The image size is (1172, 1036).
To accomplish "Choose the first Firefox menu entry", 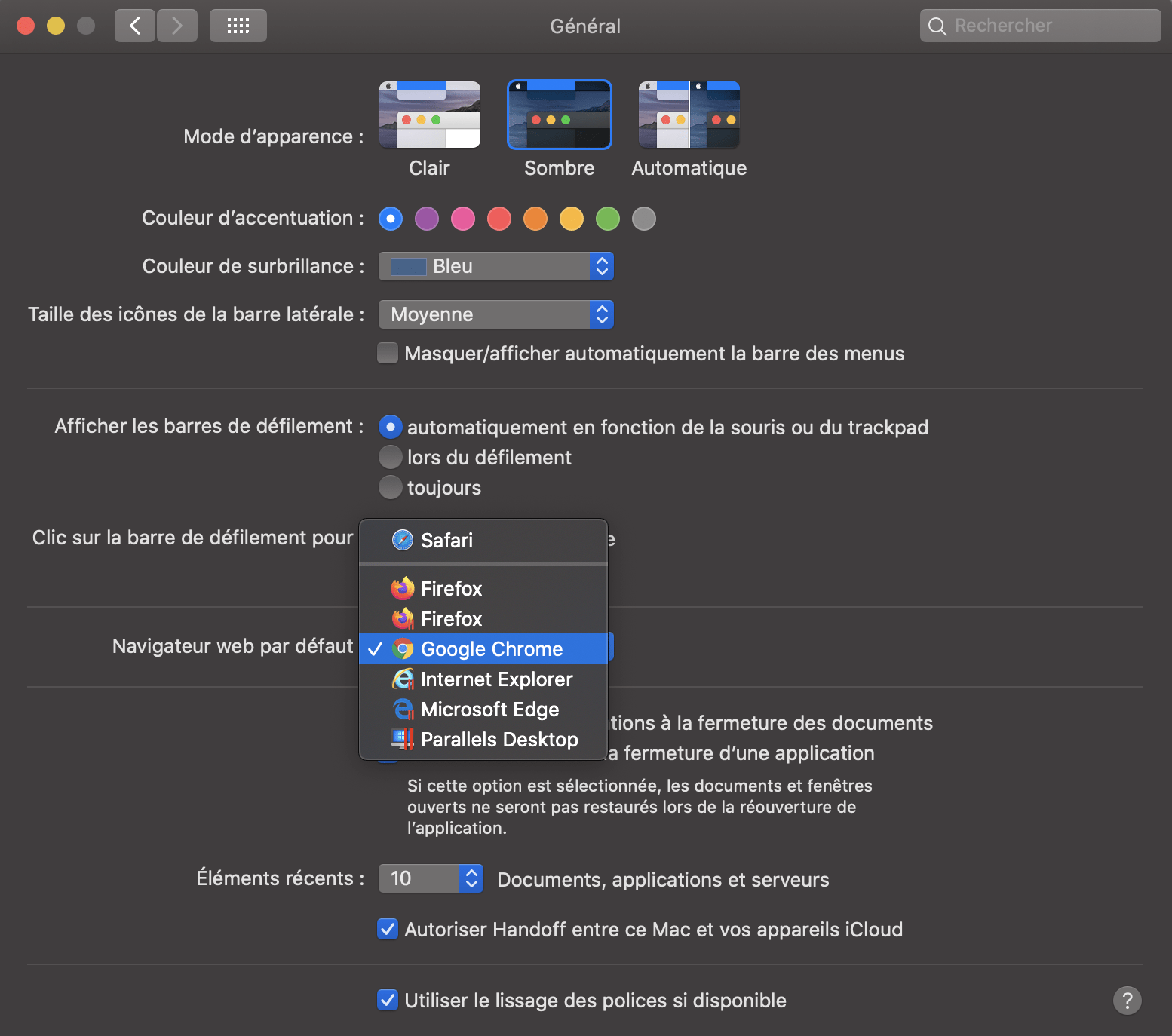I will click(483, 588).
